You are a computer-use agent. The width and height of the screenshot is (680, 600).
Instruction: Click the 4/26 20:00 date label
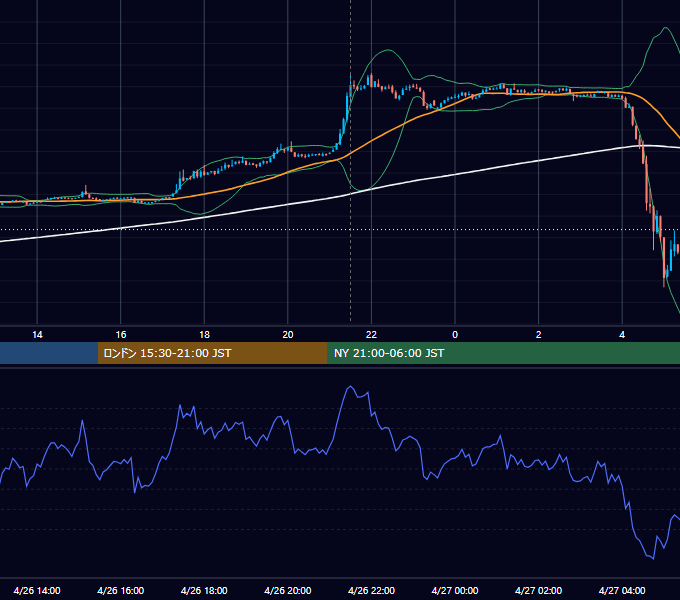288,590
